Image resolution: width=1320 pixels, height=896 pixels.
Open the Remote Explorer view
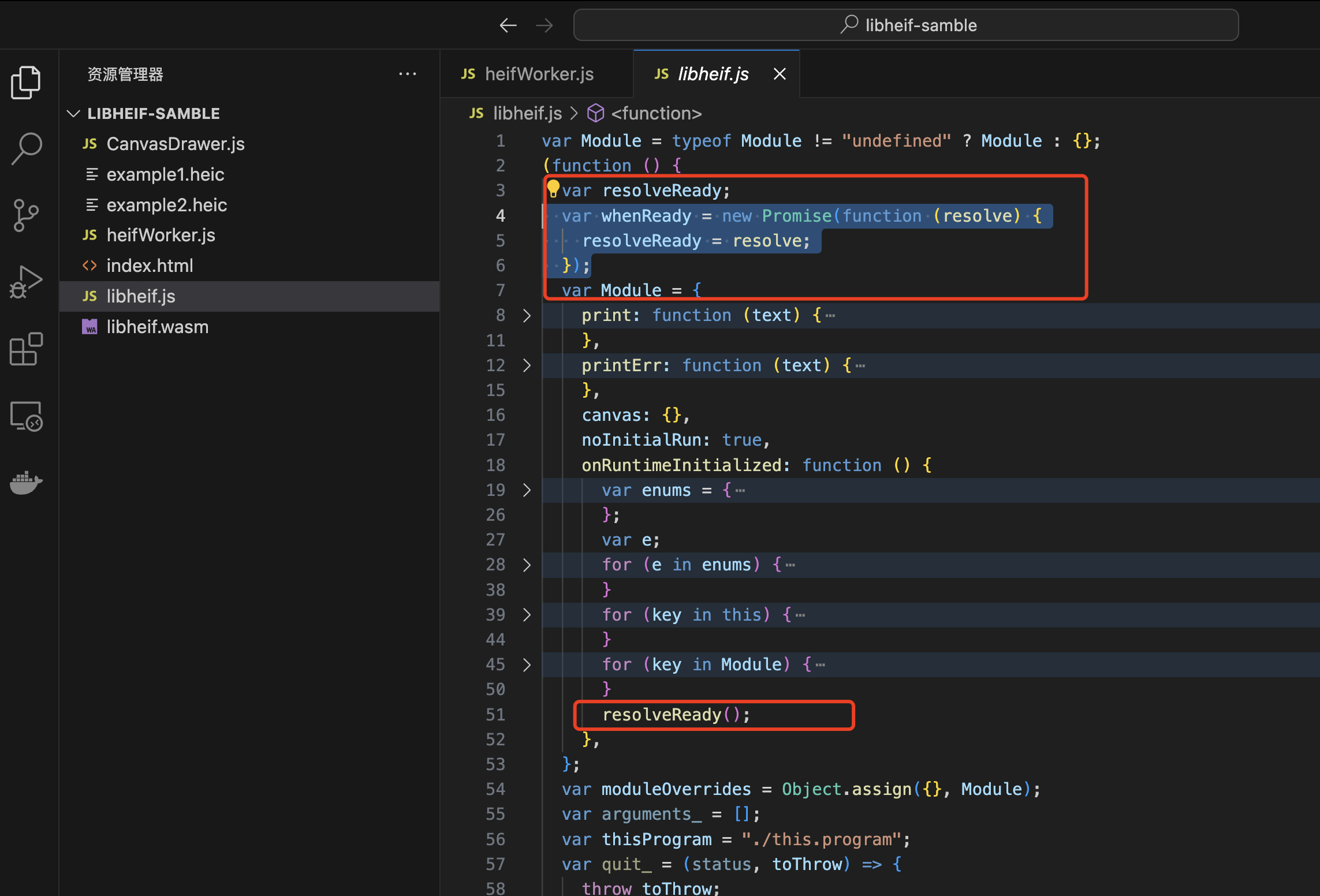(x=26, y=416)
